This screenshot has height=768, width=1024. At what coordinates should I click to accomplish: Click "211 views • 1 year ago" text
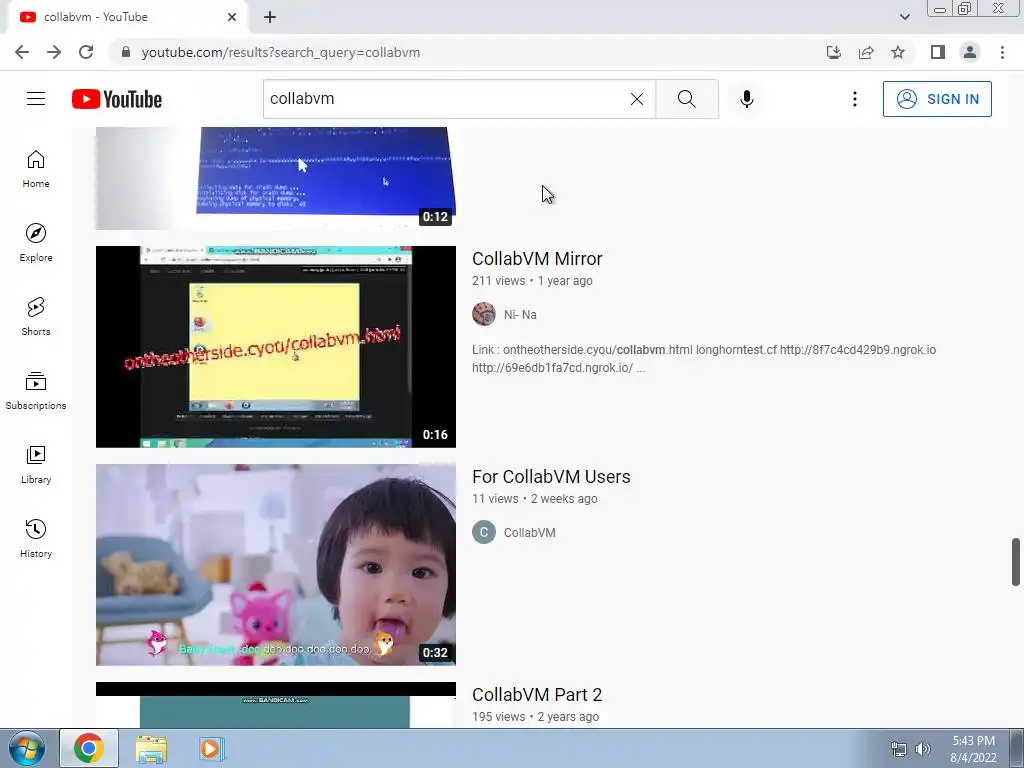532,281
